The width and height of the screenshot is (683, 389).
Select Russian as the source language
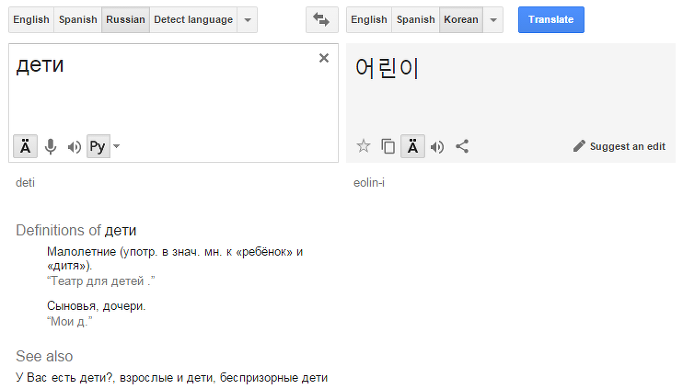[x=125, y=20]
